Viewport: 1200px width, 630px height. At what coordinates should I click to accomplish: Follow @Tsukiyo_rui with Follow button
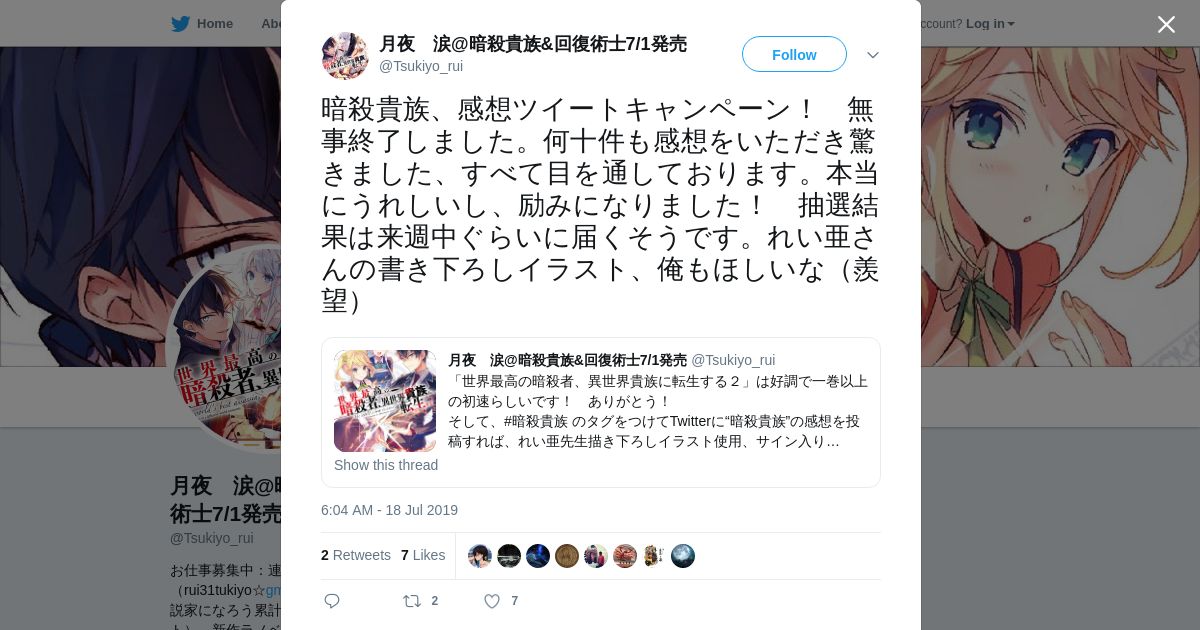coord(794,54)
